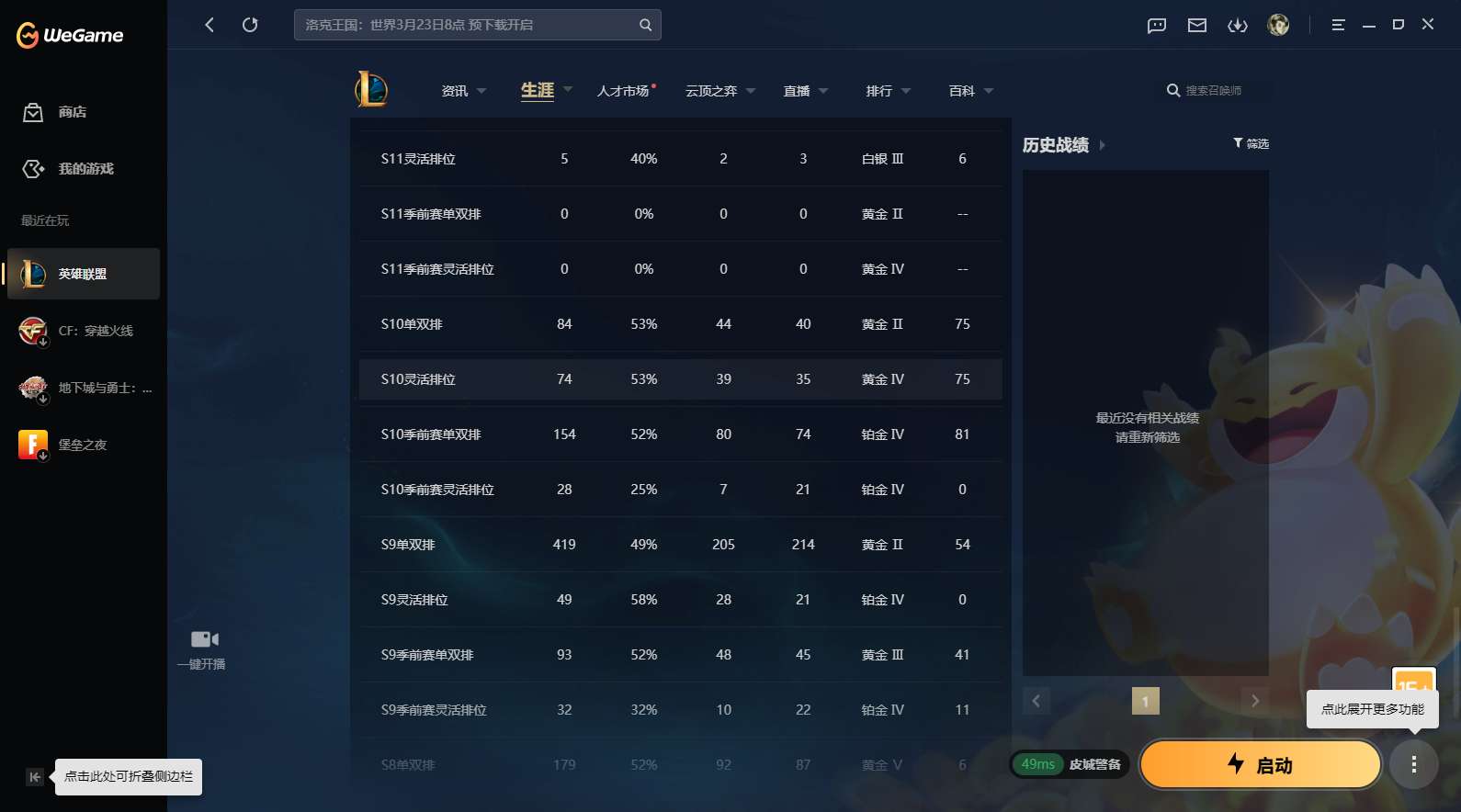The image size is (1461, 812).
Task: Open the mail inbox icon
Action: pyautogui.click(x=1197, y=25)
